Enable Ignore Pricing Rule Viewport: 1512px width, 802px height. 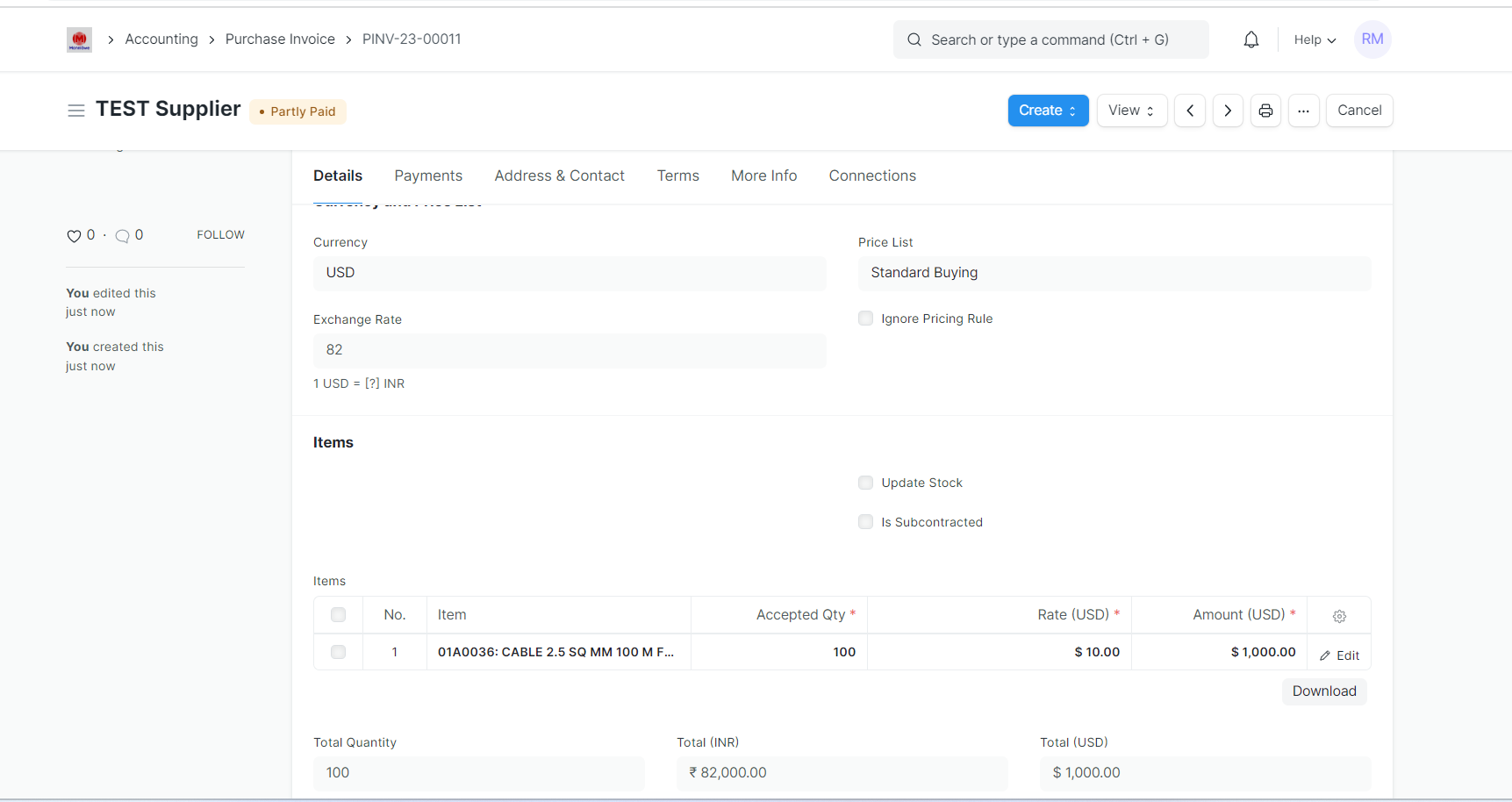point(865,318)
